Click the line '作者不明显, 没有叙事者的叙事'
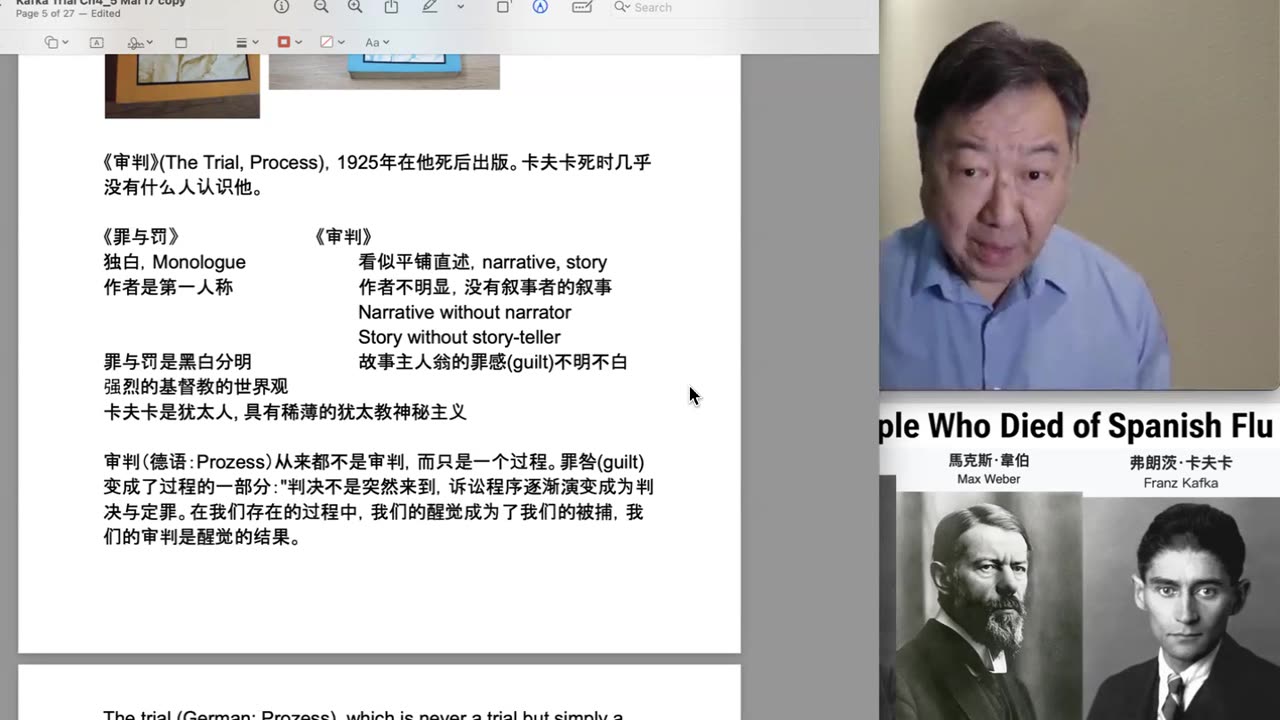The height and width of the screenshot is (720, 1280). pos(485,287)
